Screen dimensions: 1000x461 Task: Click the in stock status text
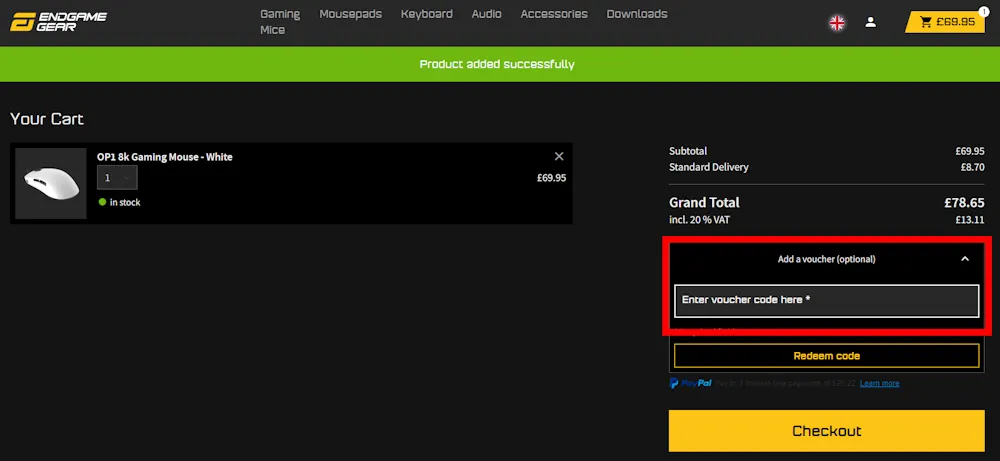click(125, 203)
